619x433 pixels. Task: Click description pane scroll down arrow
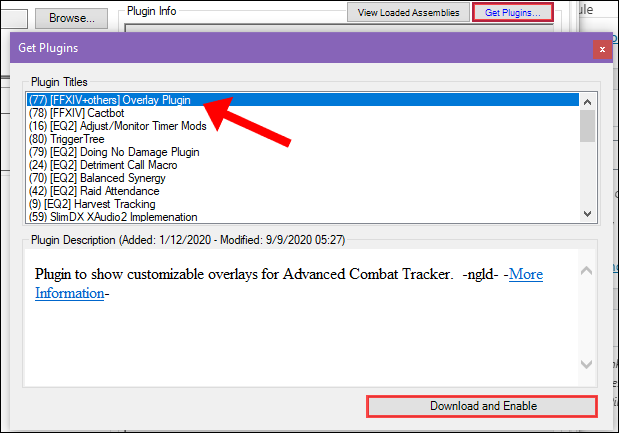pyautogui.click(x=587, y=364)
